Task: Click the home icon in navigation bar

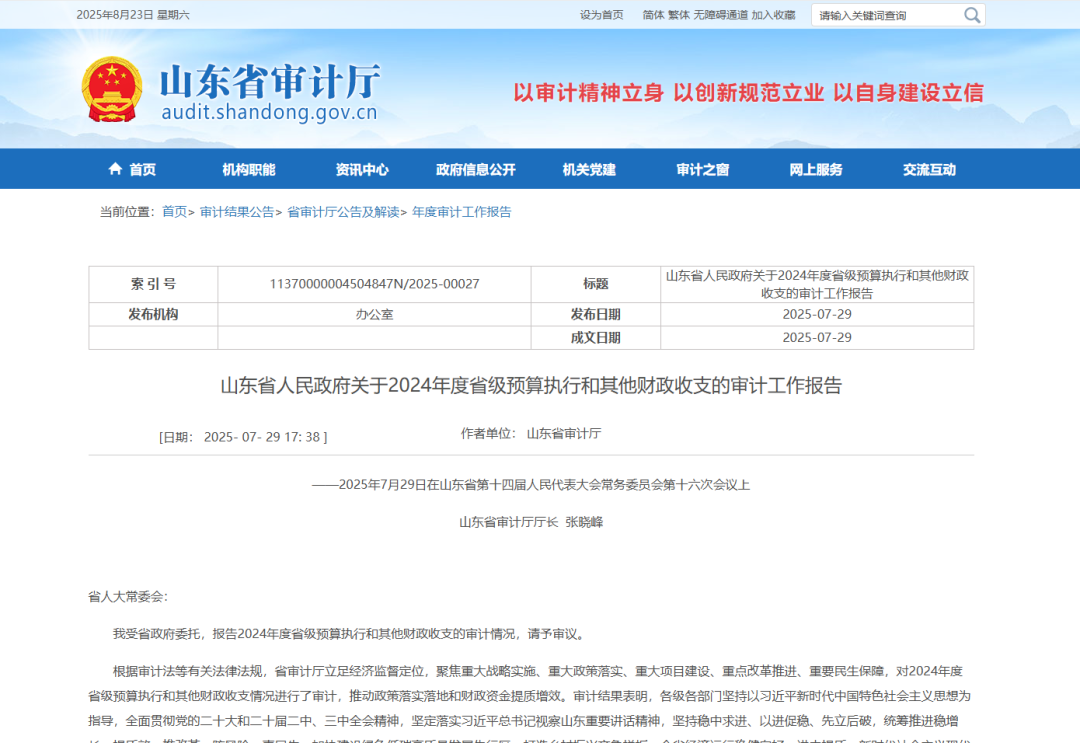Action: tap(115, 169)
